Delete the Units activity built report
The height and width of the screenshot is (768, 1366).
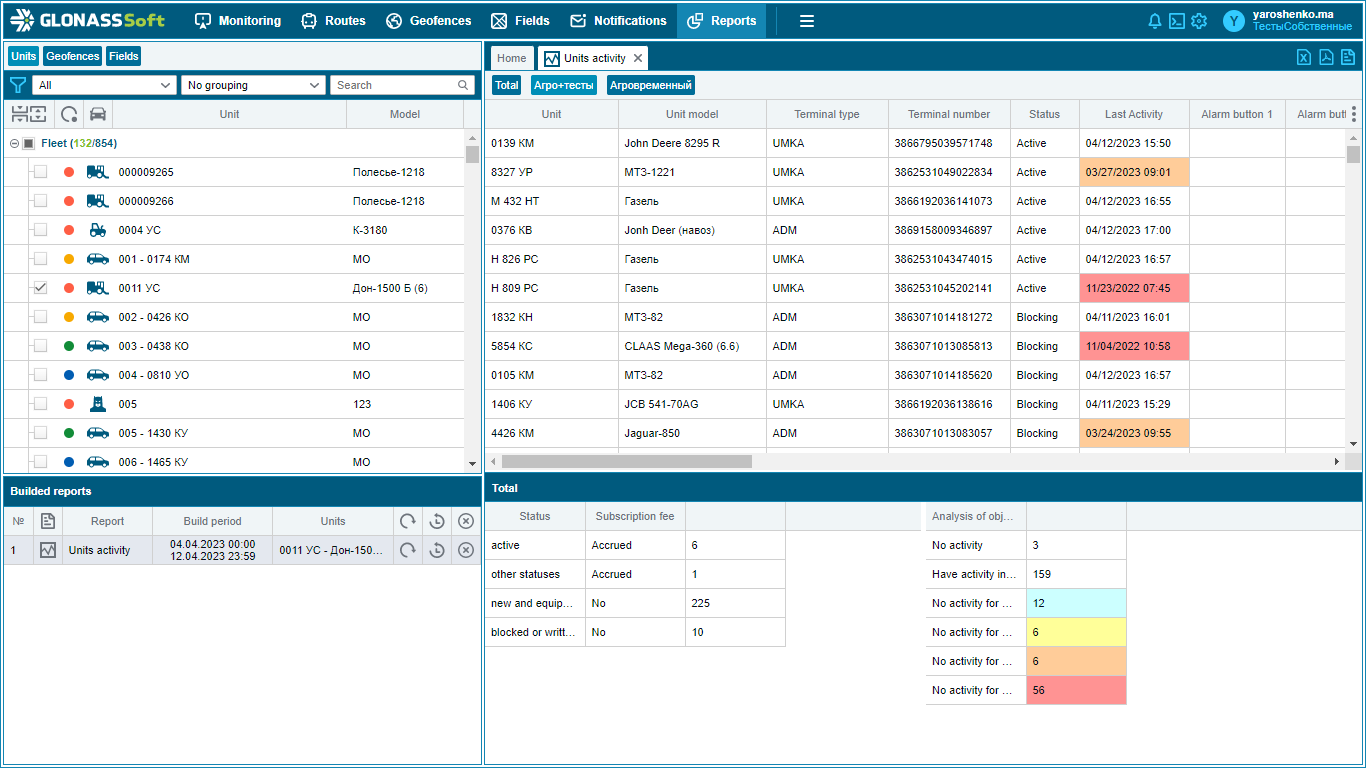click(466, 550)
